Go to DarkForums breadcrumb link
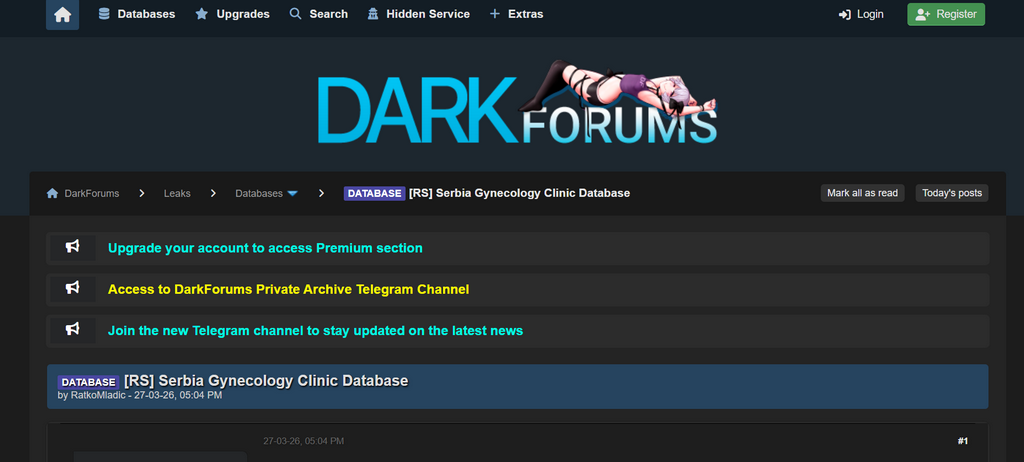 point(91,193)
